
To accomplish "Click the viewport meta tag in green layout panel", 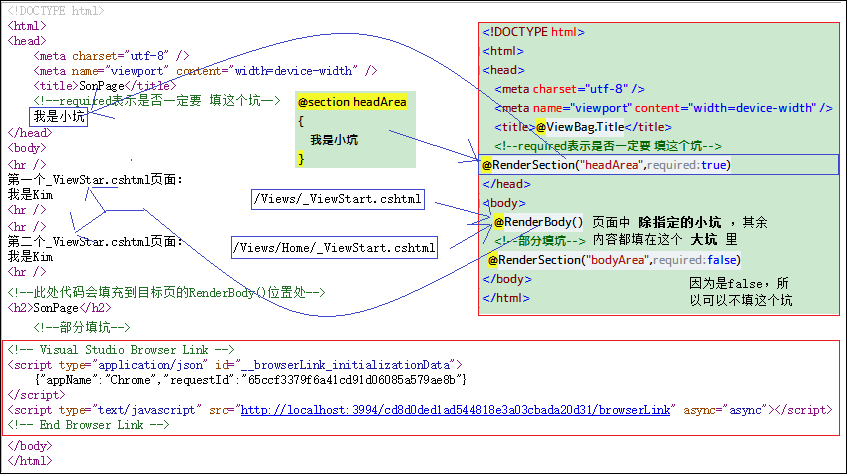I will [663, 108].
